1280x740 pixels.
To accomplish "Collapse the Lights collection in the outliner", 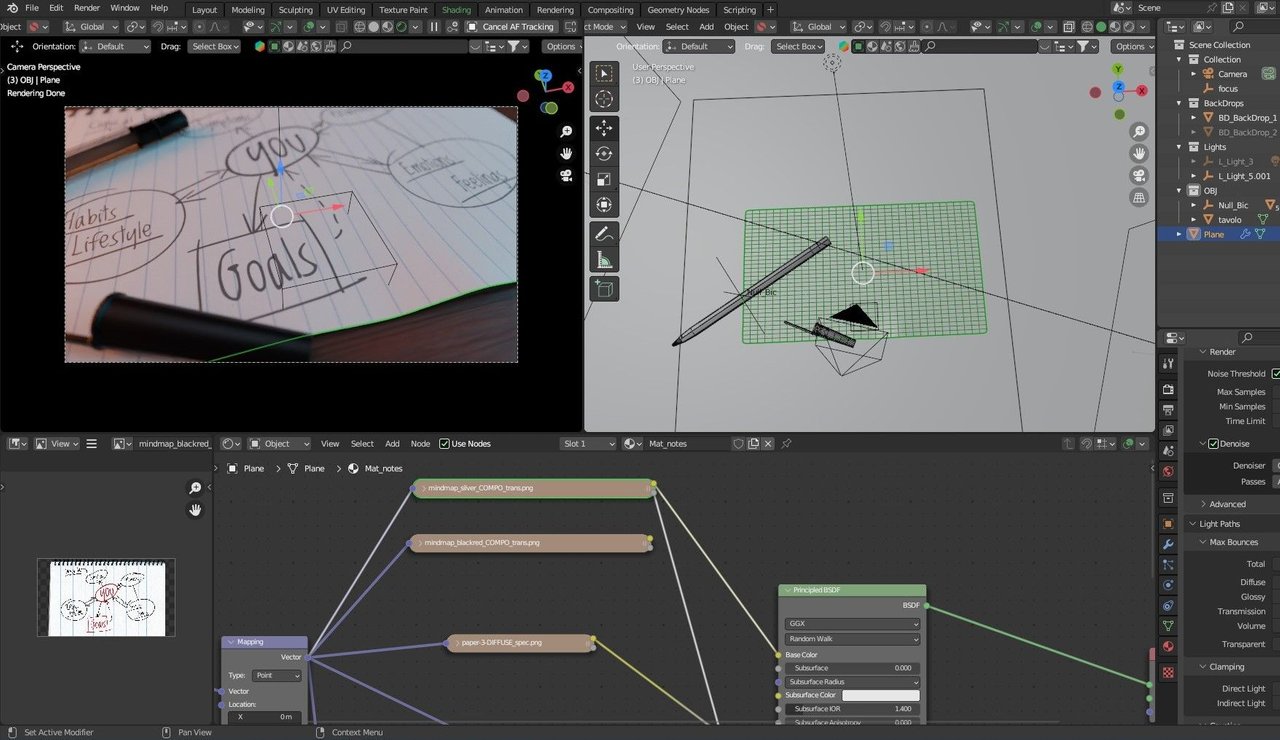I will [x=1179, y=146].
